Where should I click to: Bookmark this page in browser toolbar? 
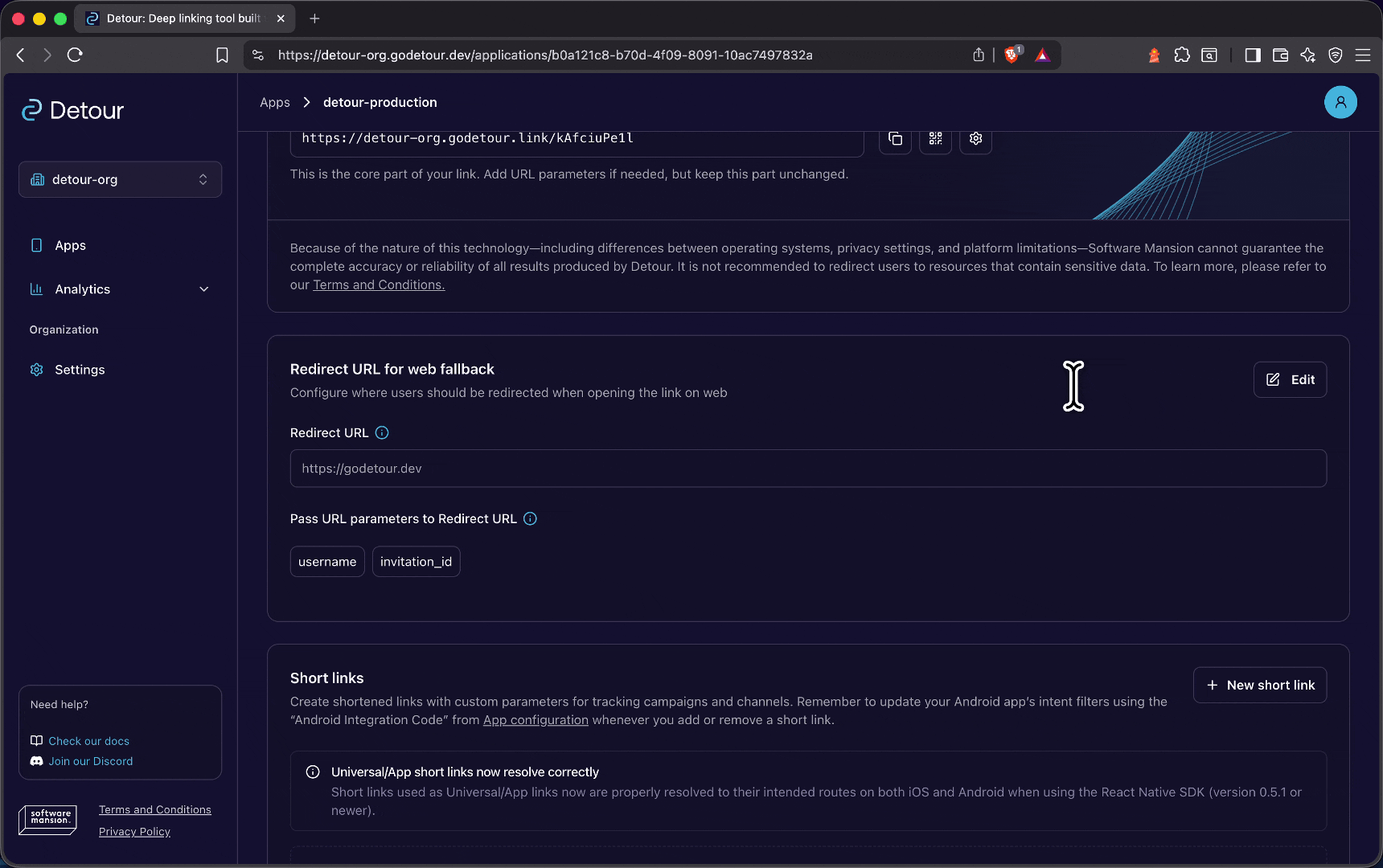pyautogui.click(x=222, y=55)
